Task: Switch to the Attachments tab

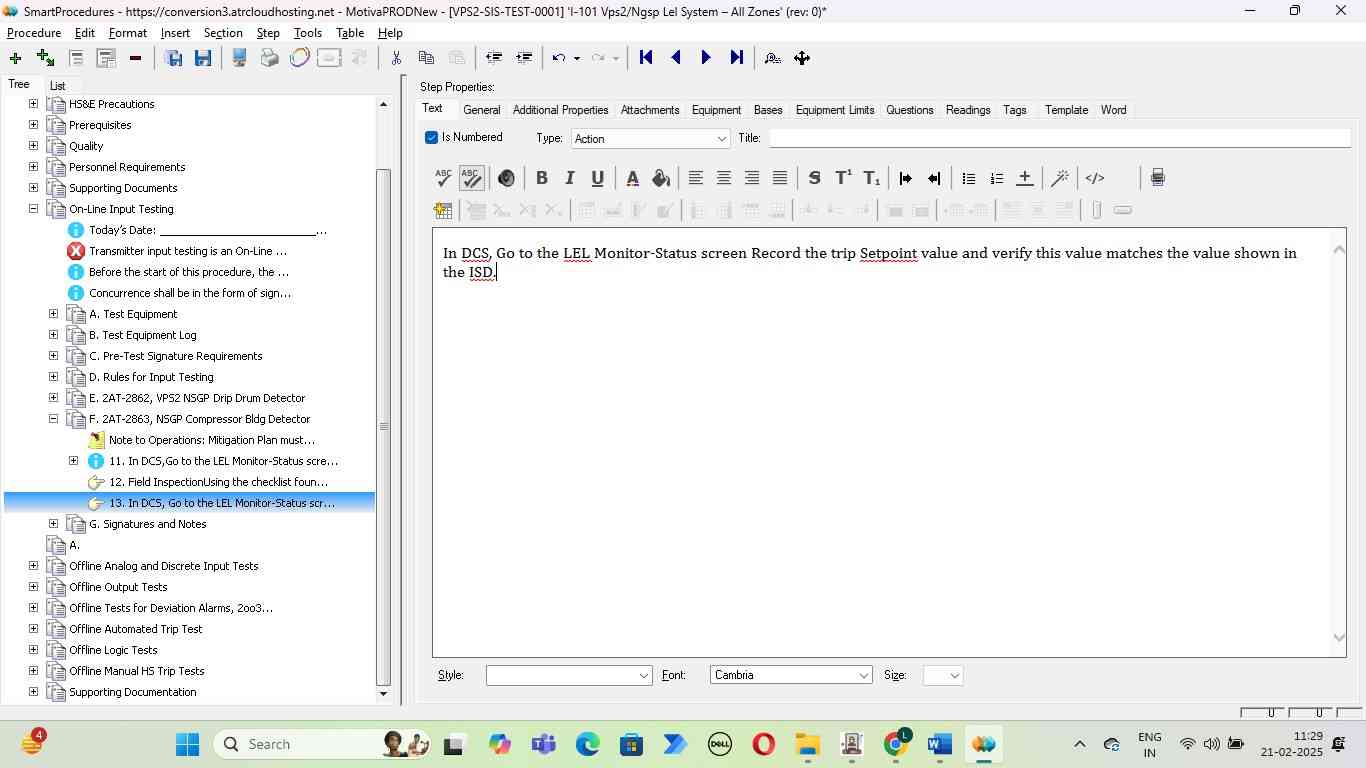Action: (650, 110)
